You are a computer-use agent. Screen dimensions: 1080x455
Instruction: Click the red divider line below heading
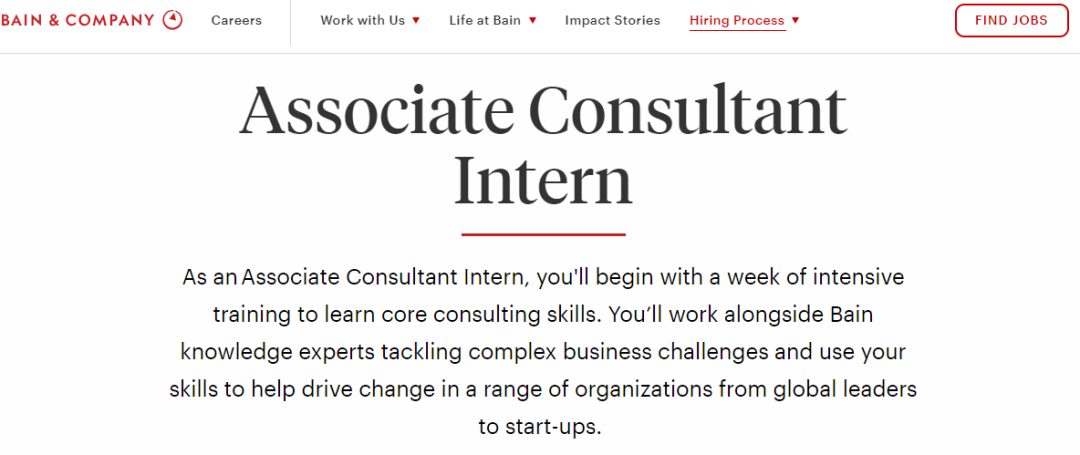click(x=543, y=235)
